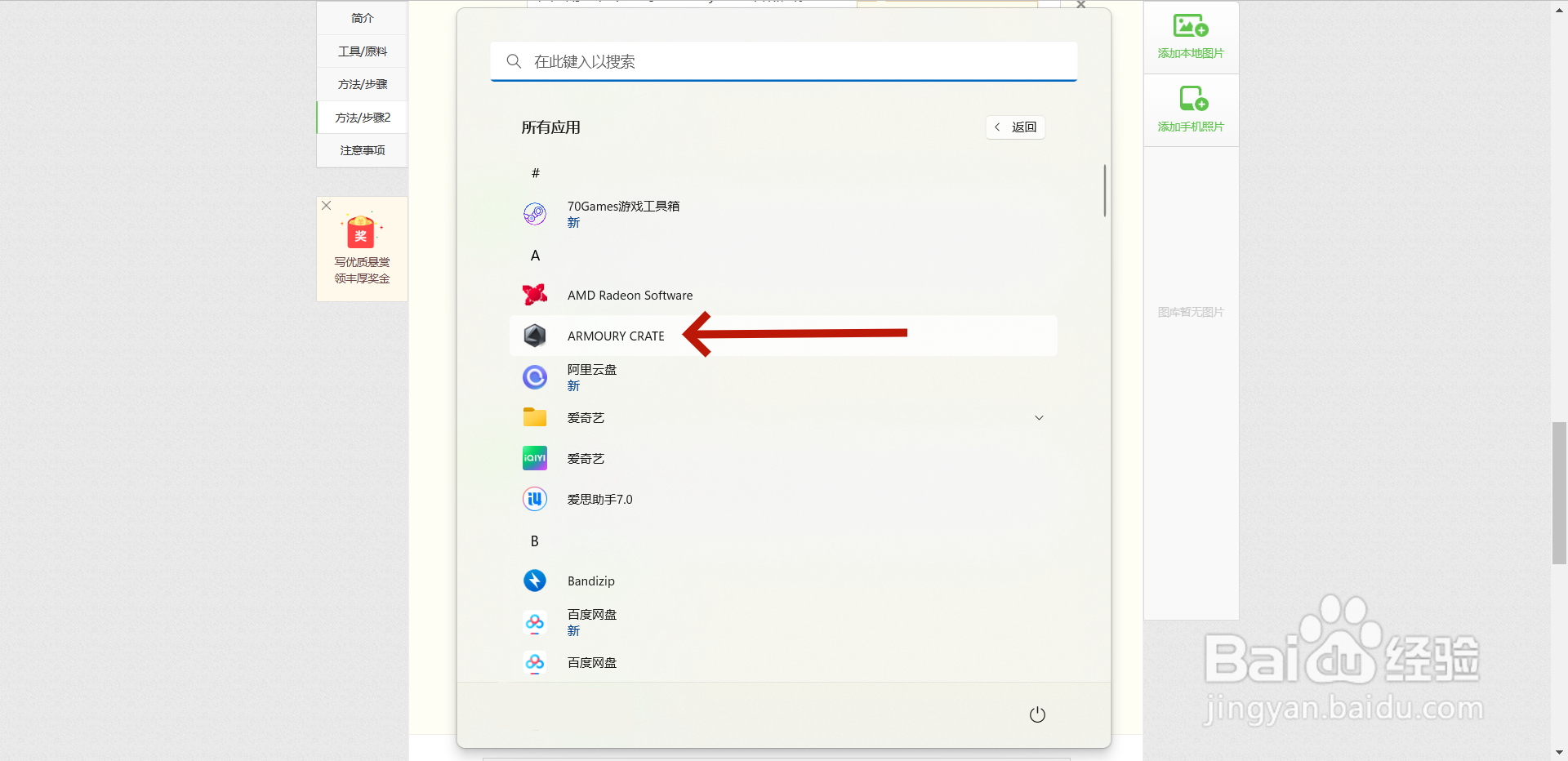Select the 简介 sidebar tab

pyautogui.click(x=362, y=18)
